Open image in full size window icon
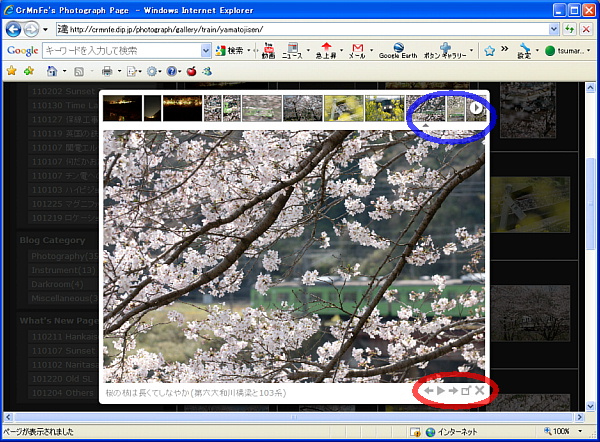 [x=465, y=390]
